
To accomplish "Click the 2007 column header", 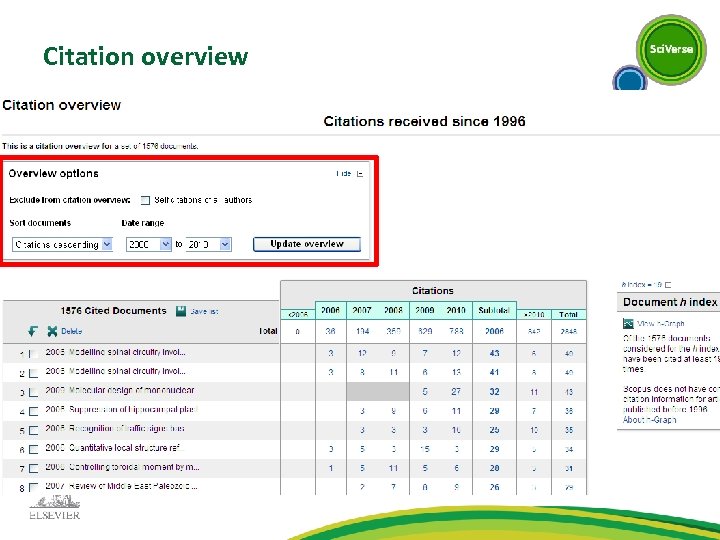I will pyautogui.click(x=362, y=310).
